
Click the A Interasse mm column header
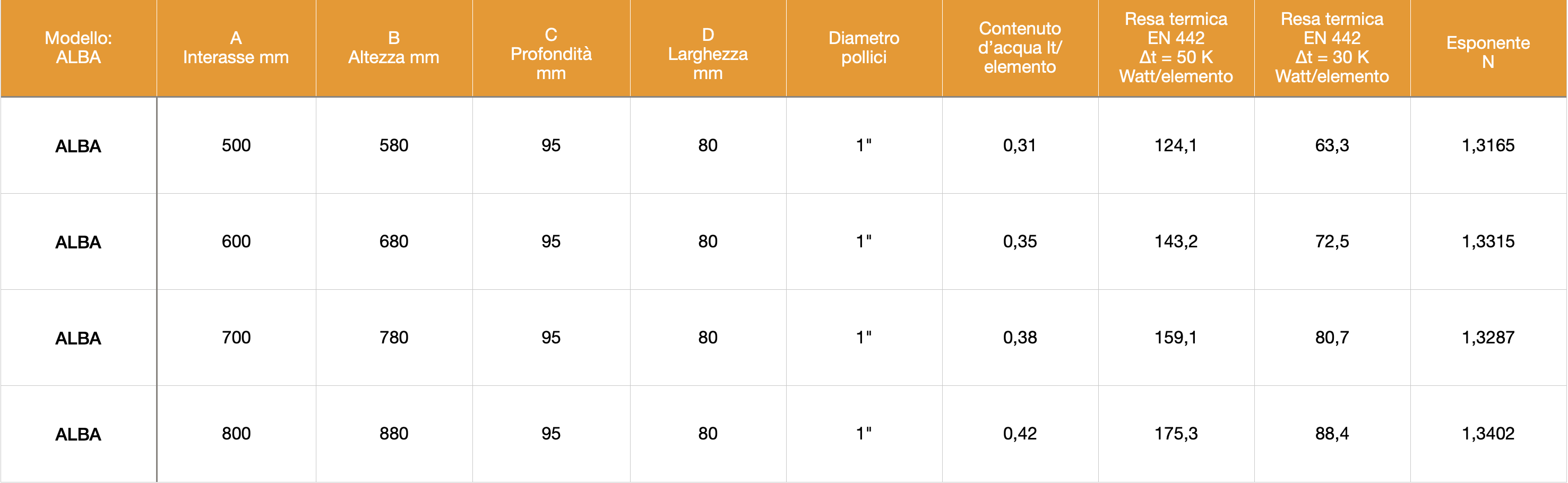pyautogui.click(x=236, y=48)
